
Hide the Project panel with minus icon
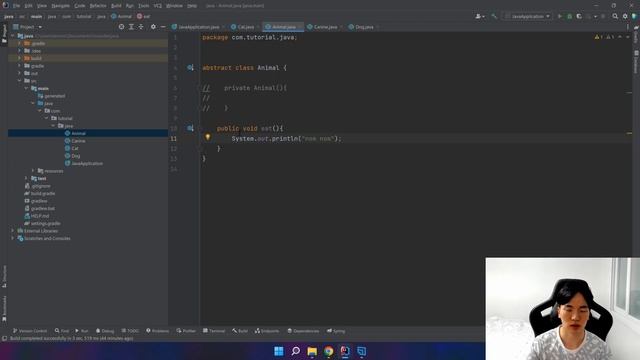(x=163, y=27)
